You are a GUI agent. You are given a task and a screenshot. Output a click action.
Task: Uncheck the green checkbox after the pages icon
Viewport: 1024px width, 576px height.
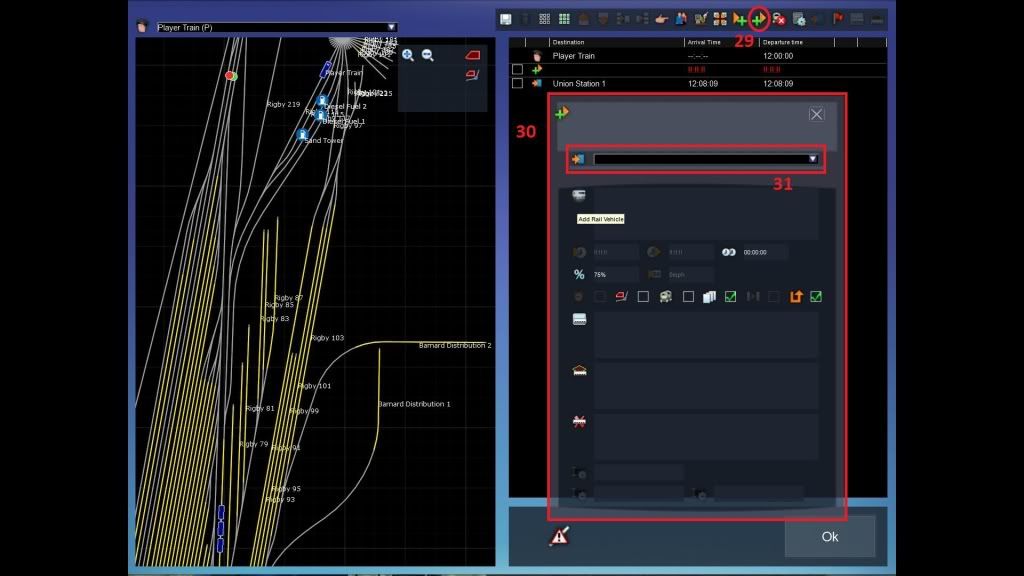(x=730, y=297)
